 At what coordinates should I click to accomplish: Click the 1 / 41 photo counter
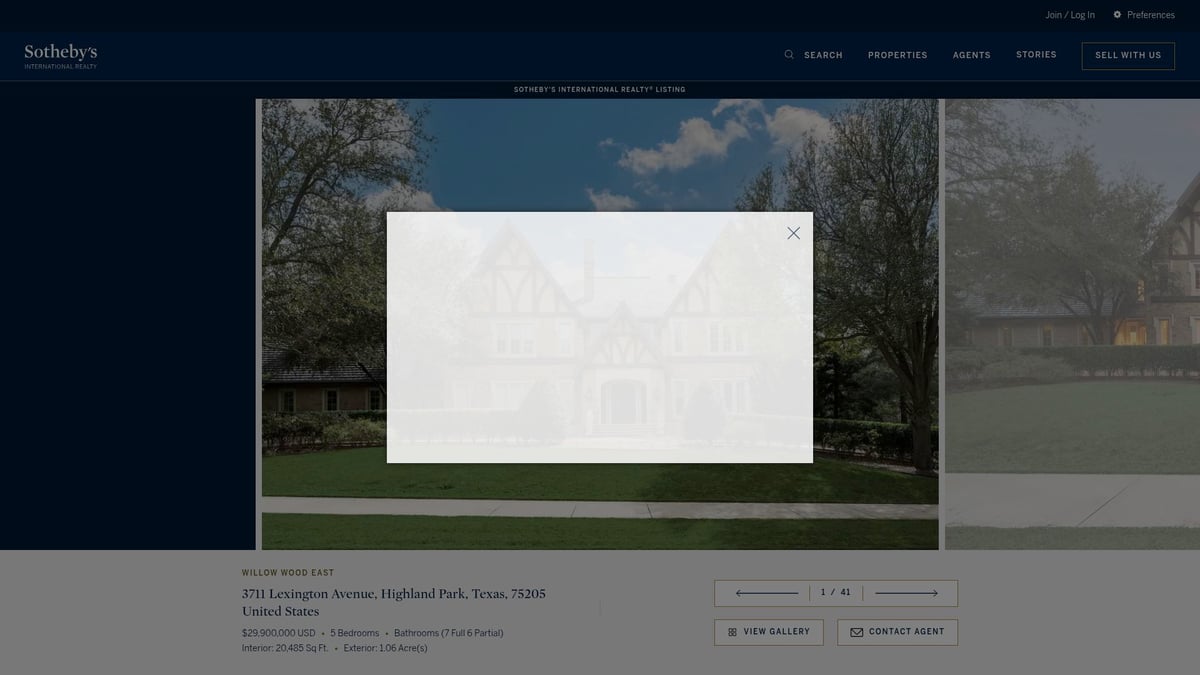834,592
